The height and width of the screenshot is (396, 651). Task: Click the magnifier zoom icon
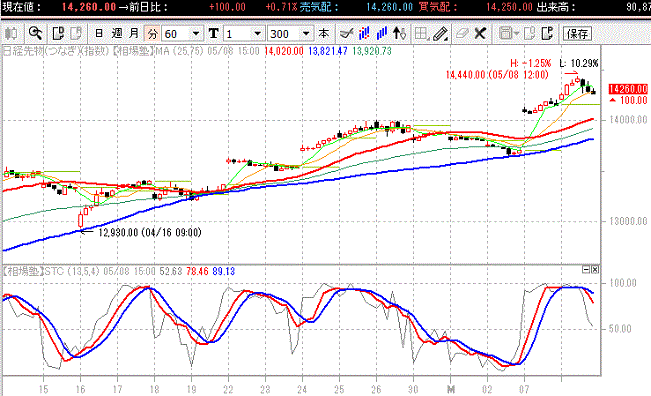tap(36, 33)
